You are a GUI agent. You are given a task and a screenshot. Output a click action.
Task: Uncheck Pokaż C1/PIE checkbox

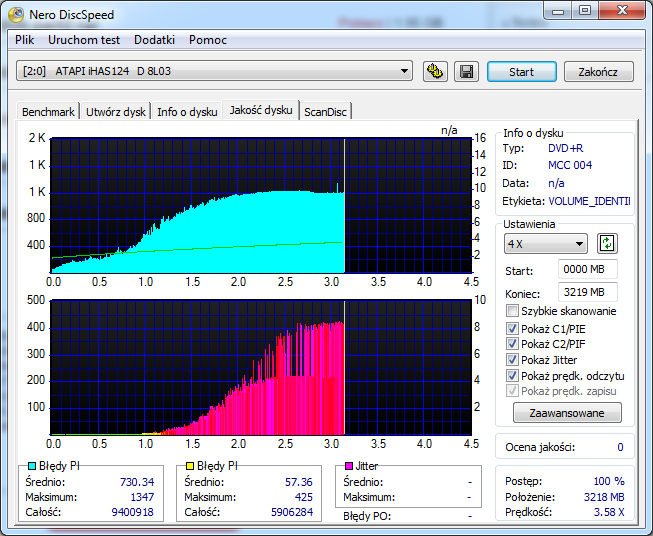[x=512, y=329]
